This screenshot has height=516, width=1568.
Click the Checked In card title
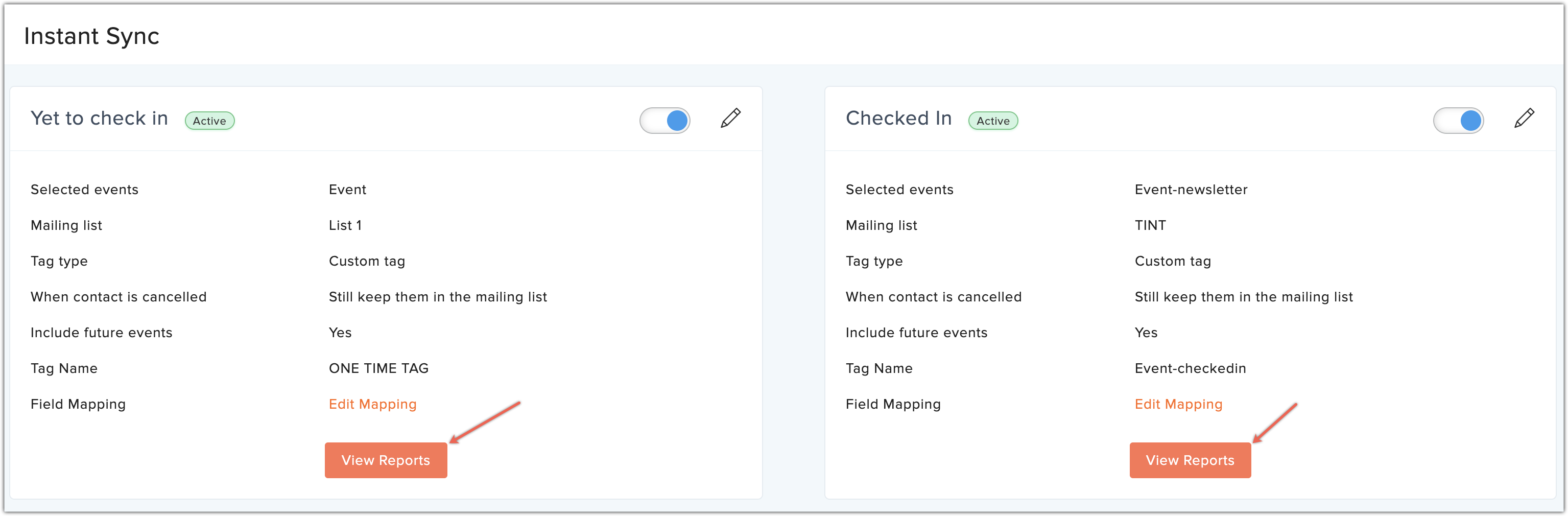(x=898, y=118)
